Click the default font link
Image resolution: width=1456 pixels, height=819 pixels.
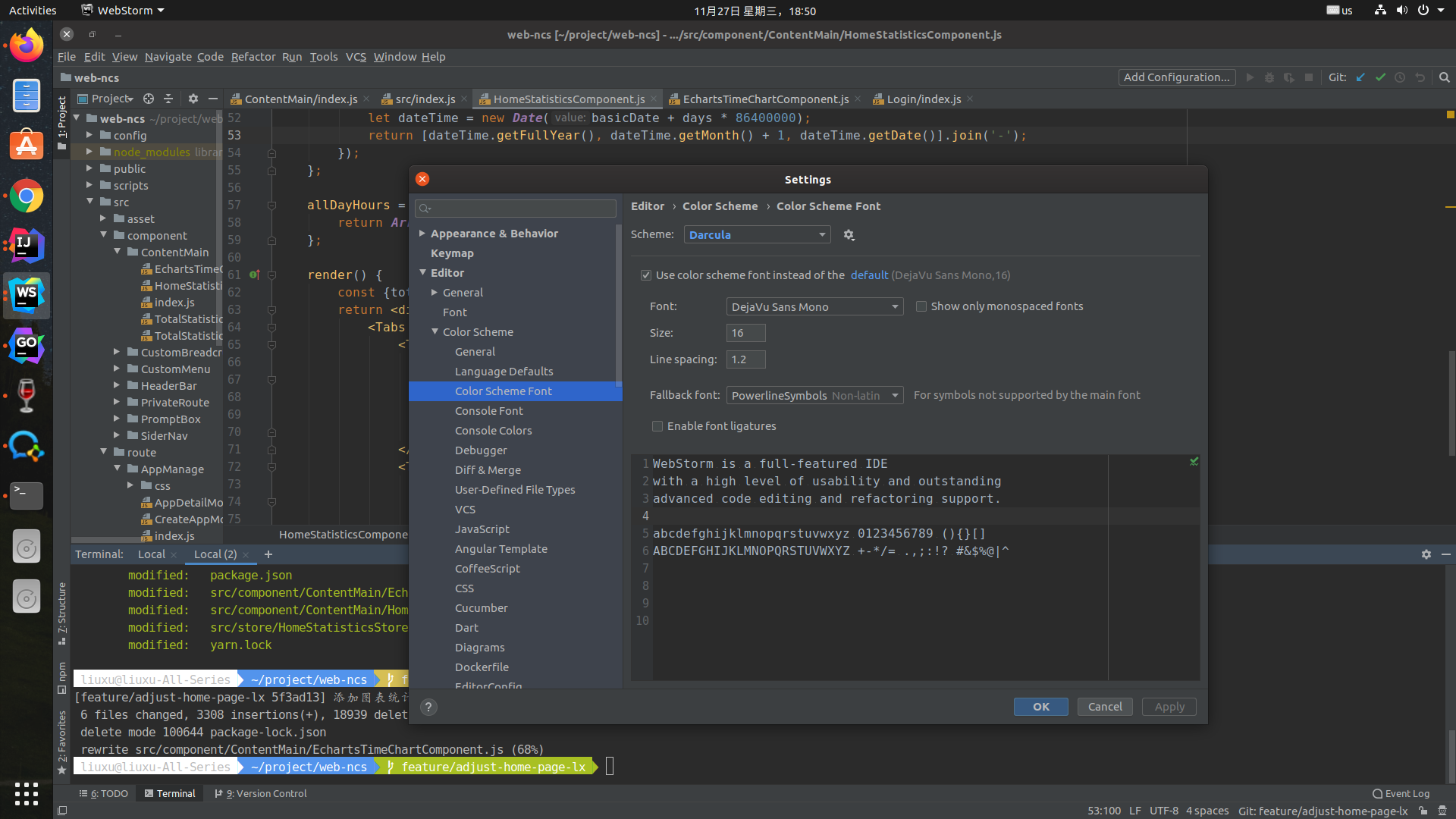pos(869,275)
